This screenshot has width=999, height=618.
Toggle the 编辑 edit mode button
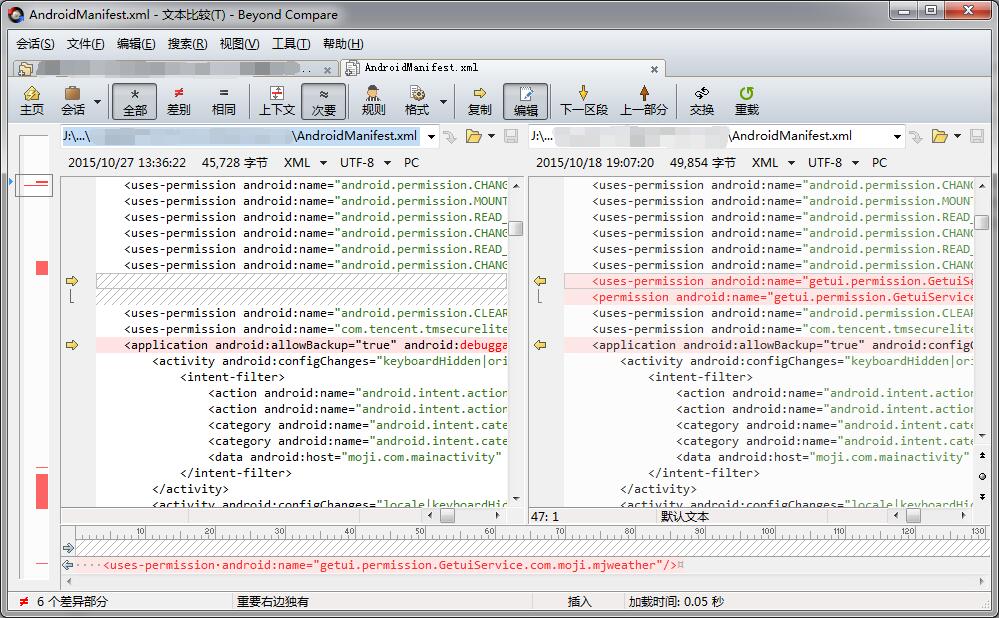[x=526, y=101]
